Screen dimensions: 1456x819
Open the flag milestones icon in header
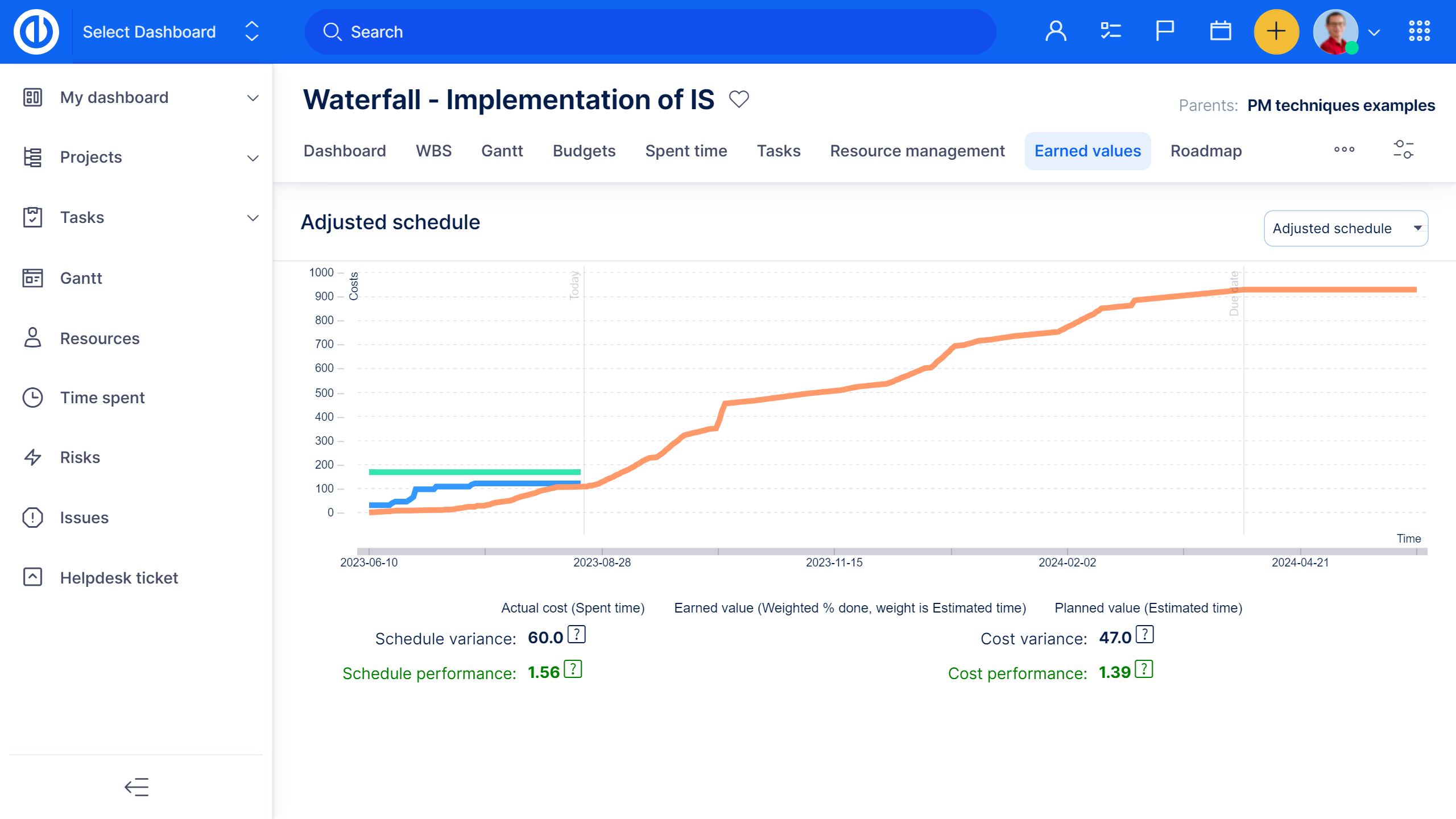coord(1165,31)
